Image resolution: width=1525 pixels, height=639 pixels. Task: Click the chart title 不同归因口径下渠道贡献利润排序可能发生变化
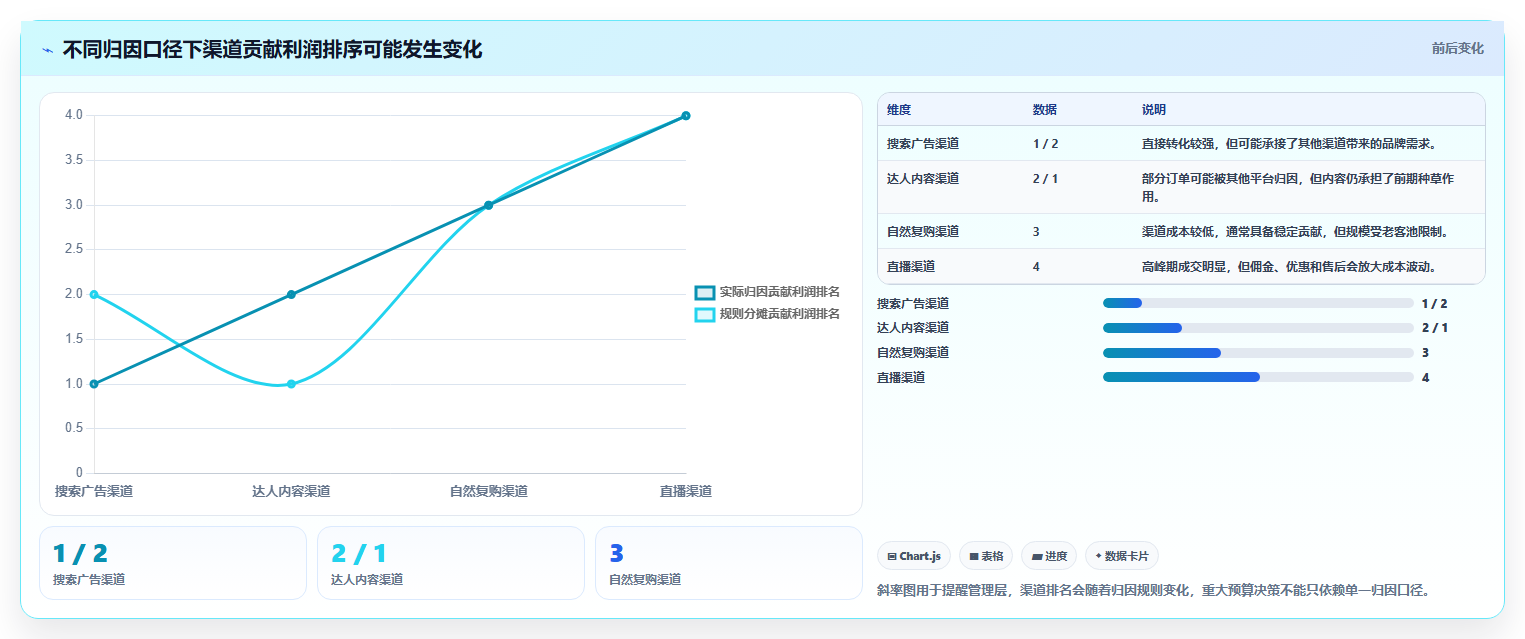[x=272, y=50]
